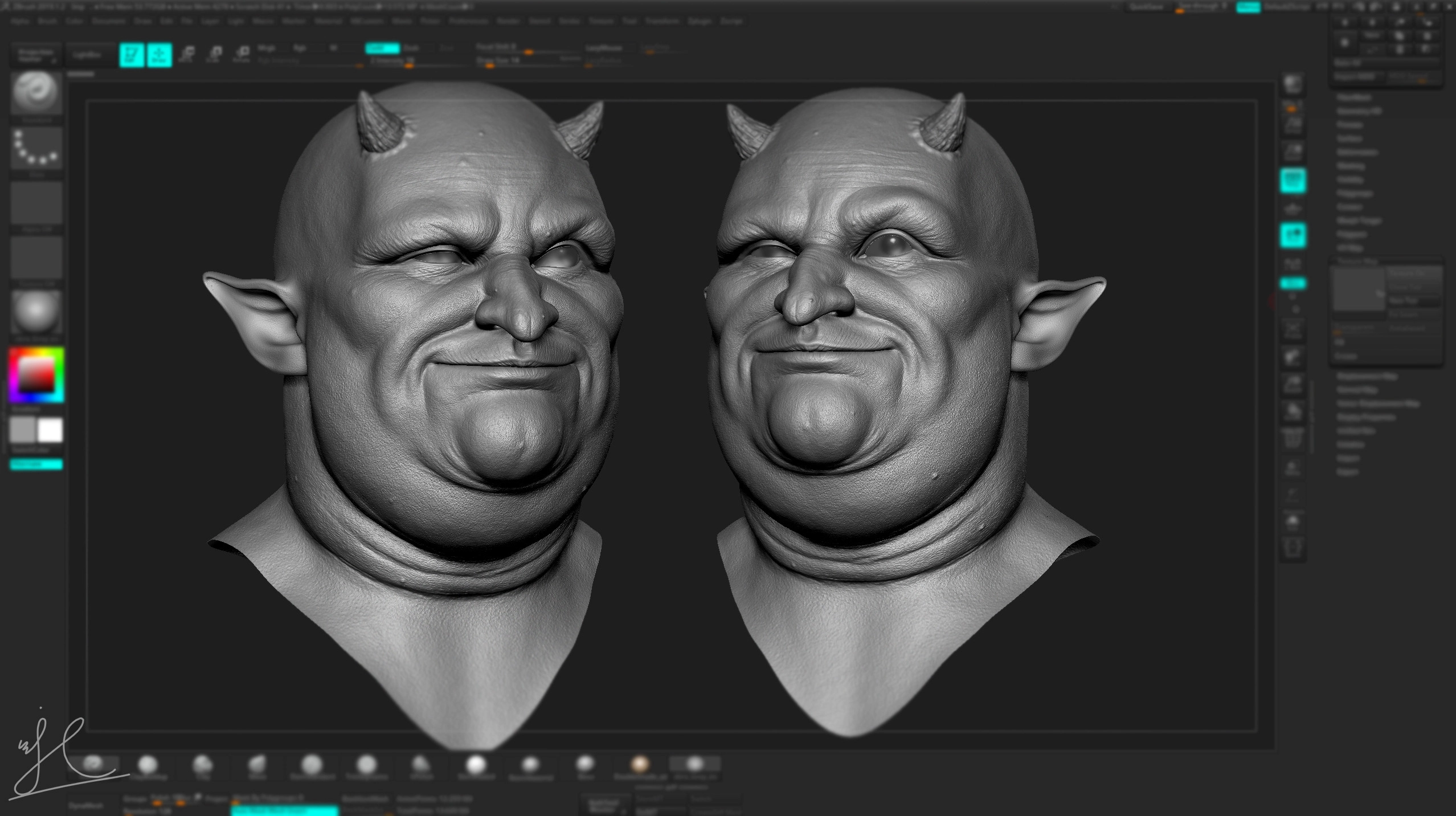Activate the Edit mode button
The image size is (1456, 816).
[x=132, y=55]
